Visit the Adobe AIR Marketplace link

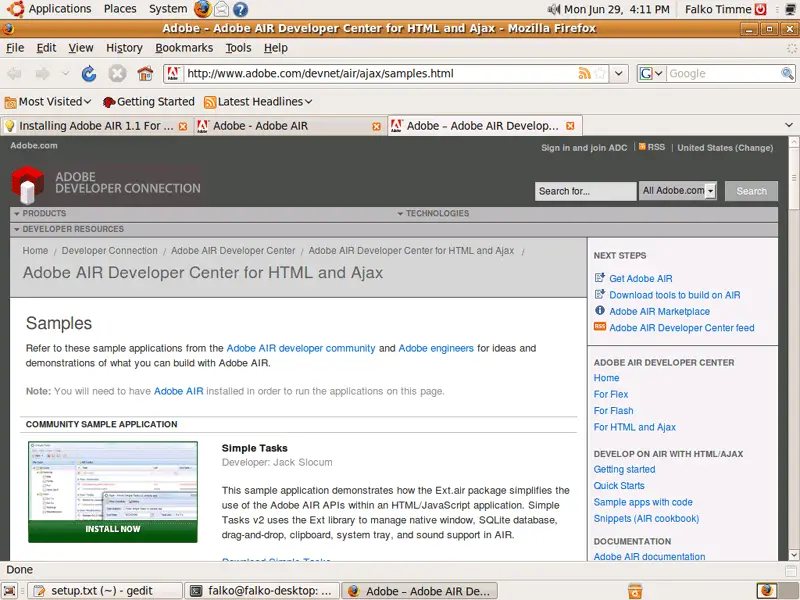click(x=659, y=311)
